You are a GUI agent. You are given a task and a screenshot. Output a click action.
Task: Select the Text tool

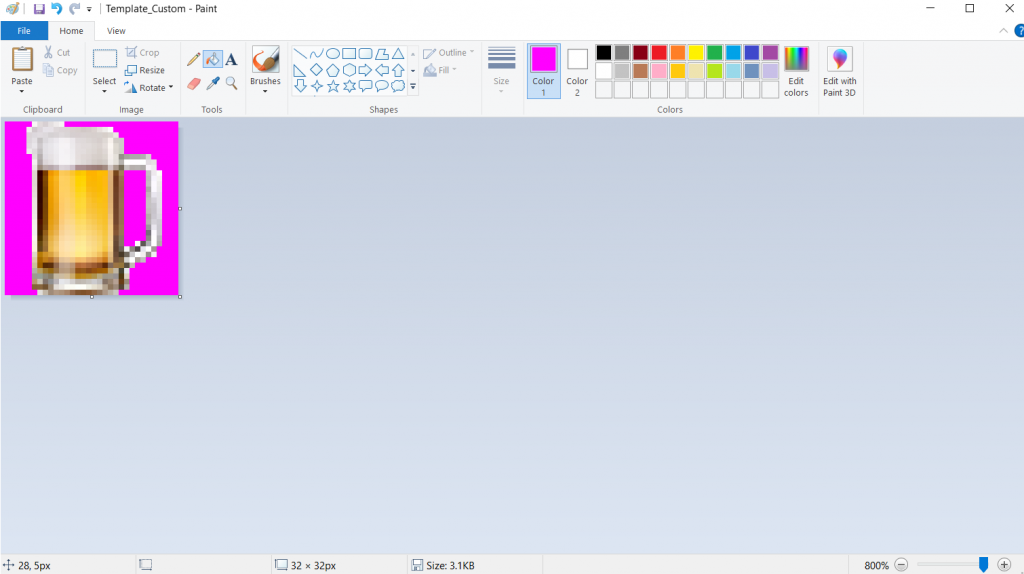coord(231,60)
